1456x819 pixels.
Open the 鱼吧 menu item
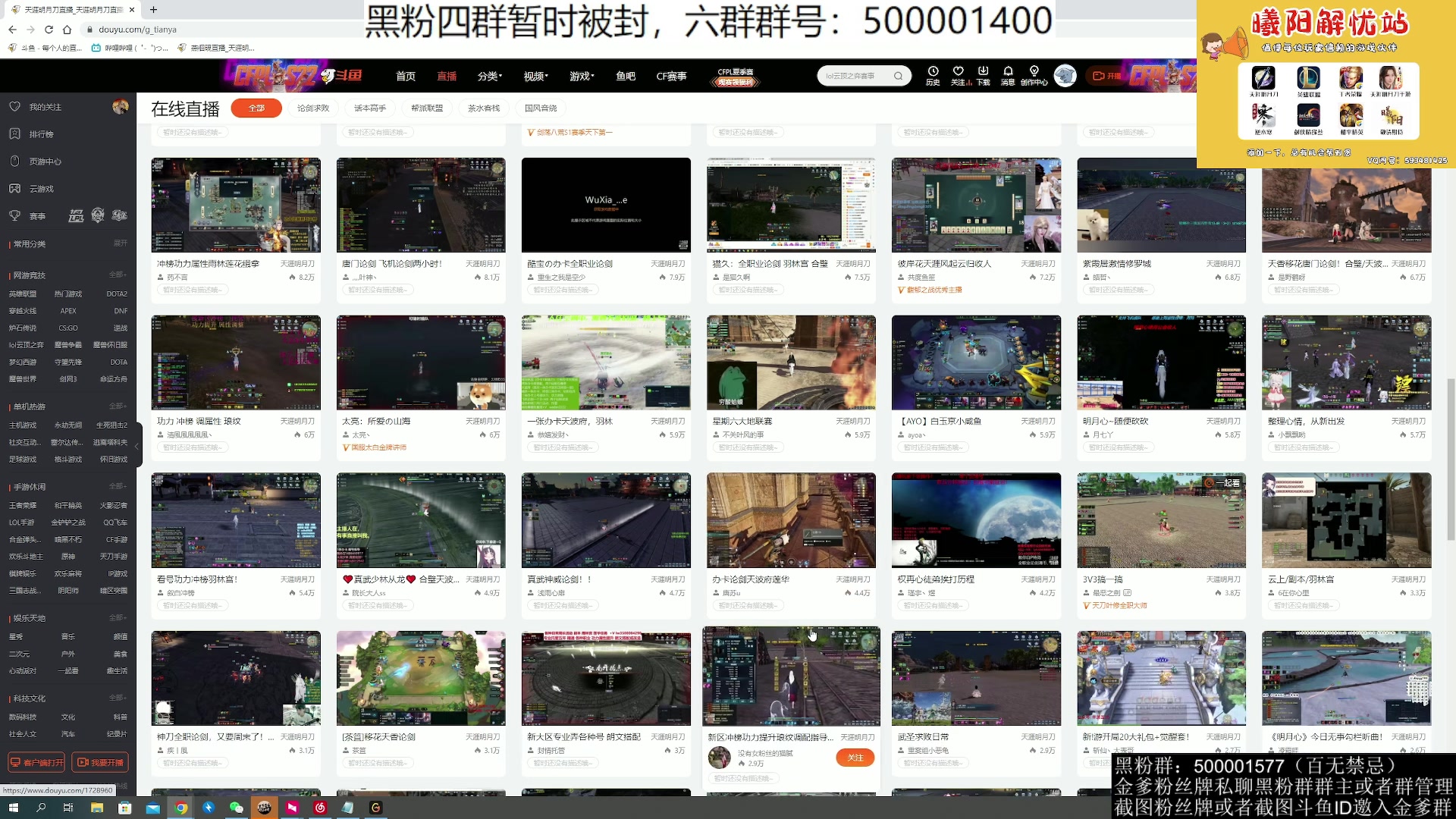pos(625,76)
